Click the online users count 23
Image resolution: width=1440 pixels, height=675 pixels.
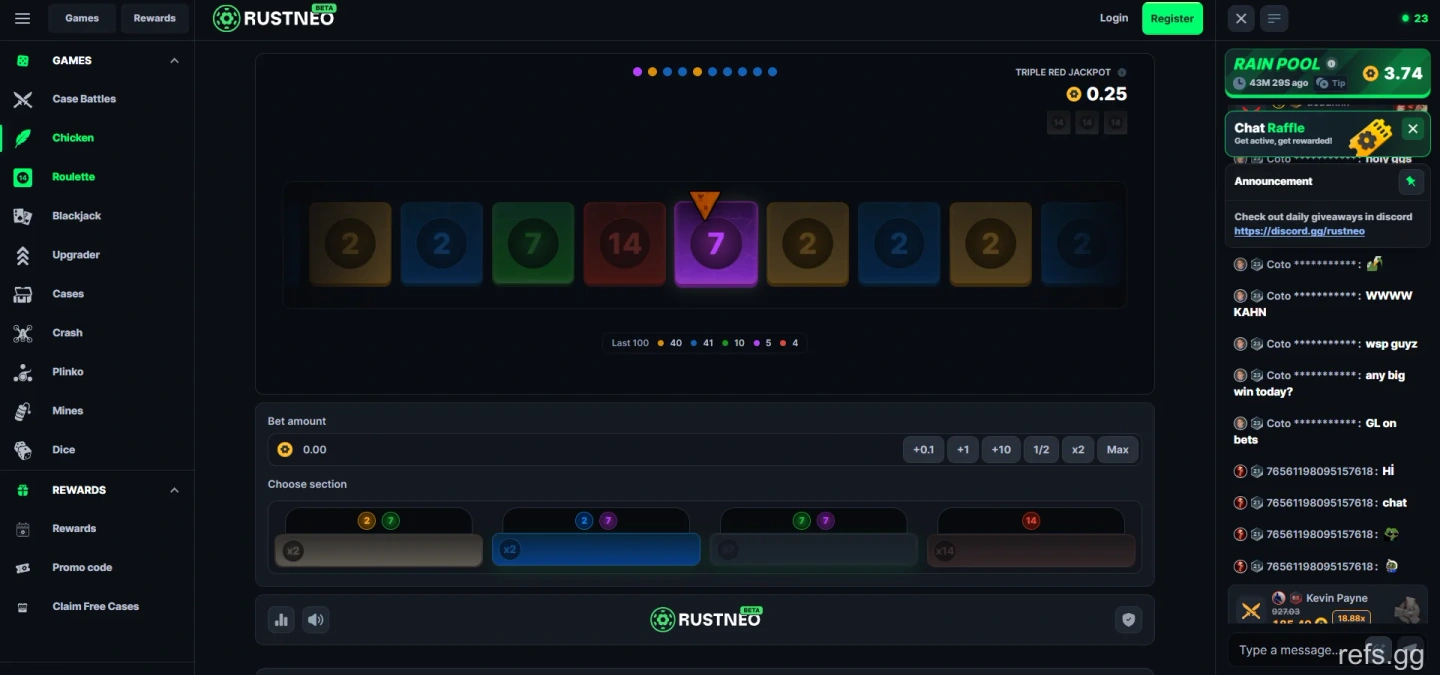point(1415,18)
